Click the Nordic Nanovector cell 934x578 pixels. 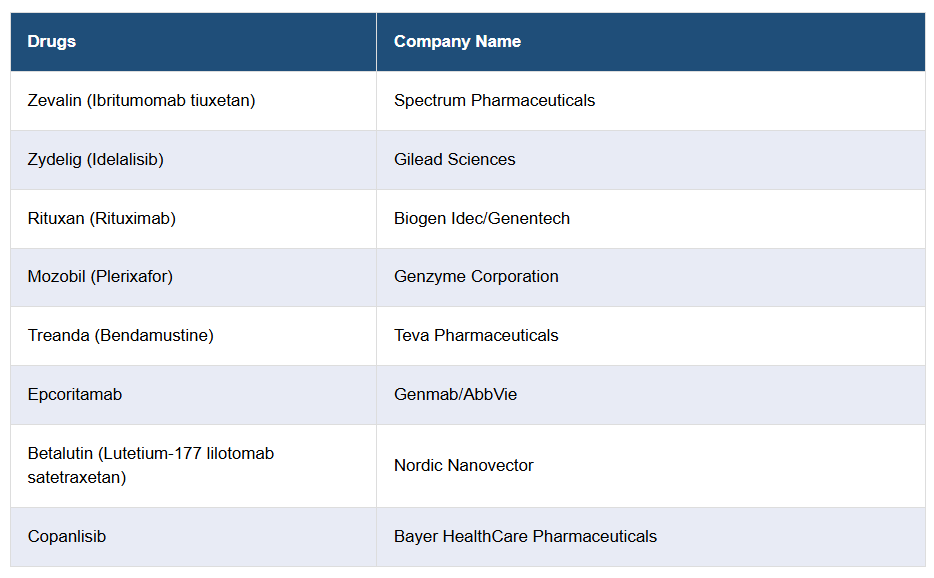[x=464, y=466]
